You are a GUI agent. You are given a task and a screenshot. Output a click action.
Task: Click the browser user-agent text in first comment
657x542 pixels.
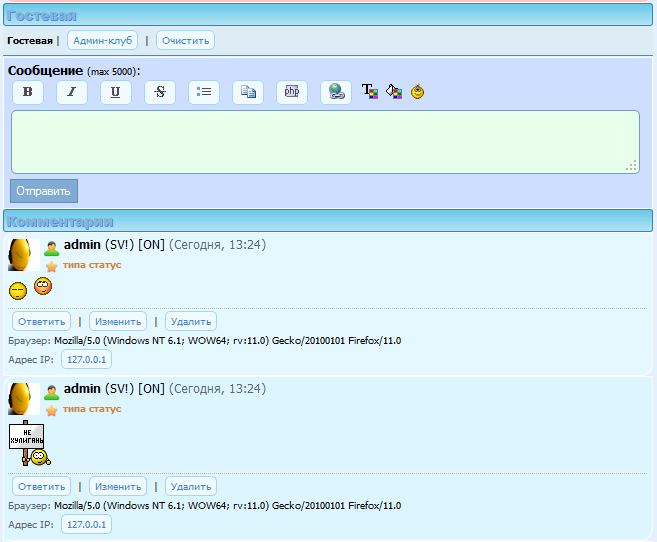pos(228,341)
